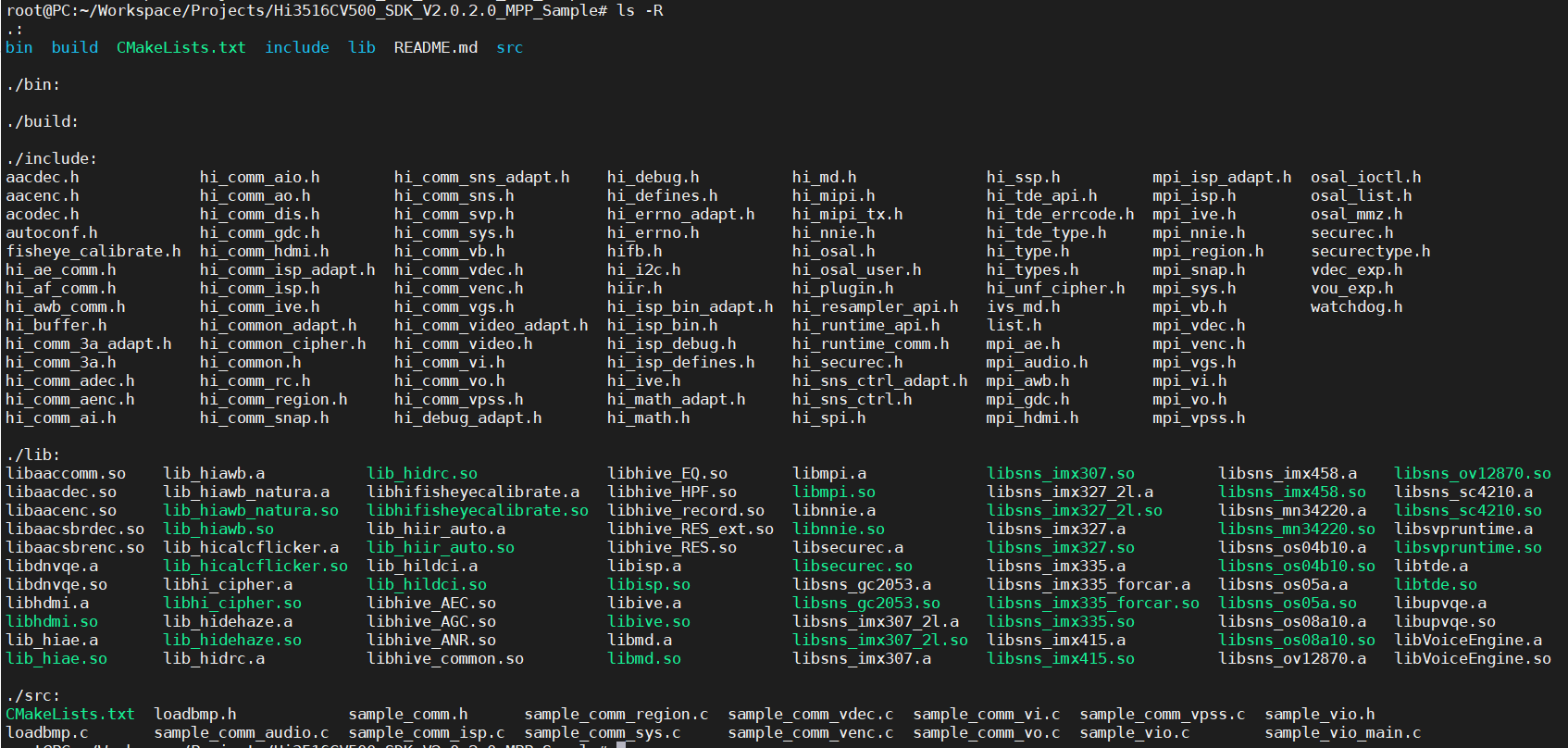Click on 'hi_mipi_tx.h' header name
1568x748 pixels.
(x=848, y=214)
